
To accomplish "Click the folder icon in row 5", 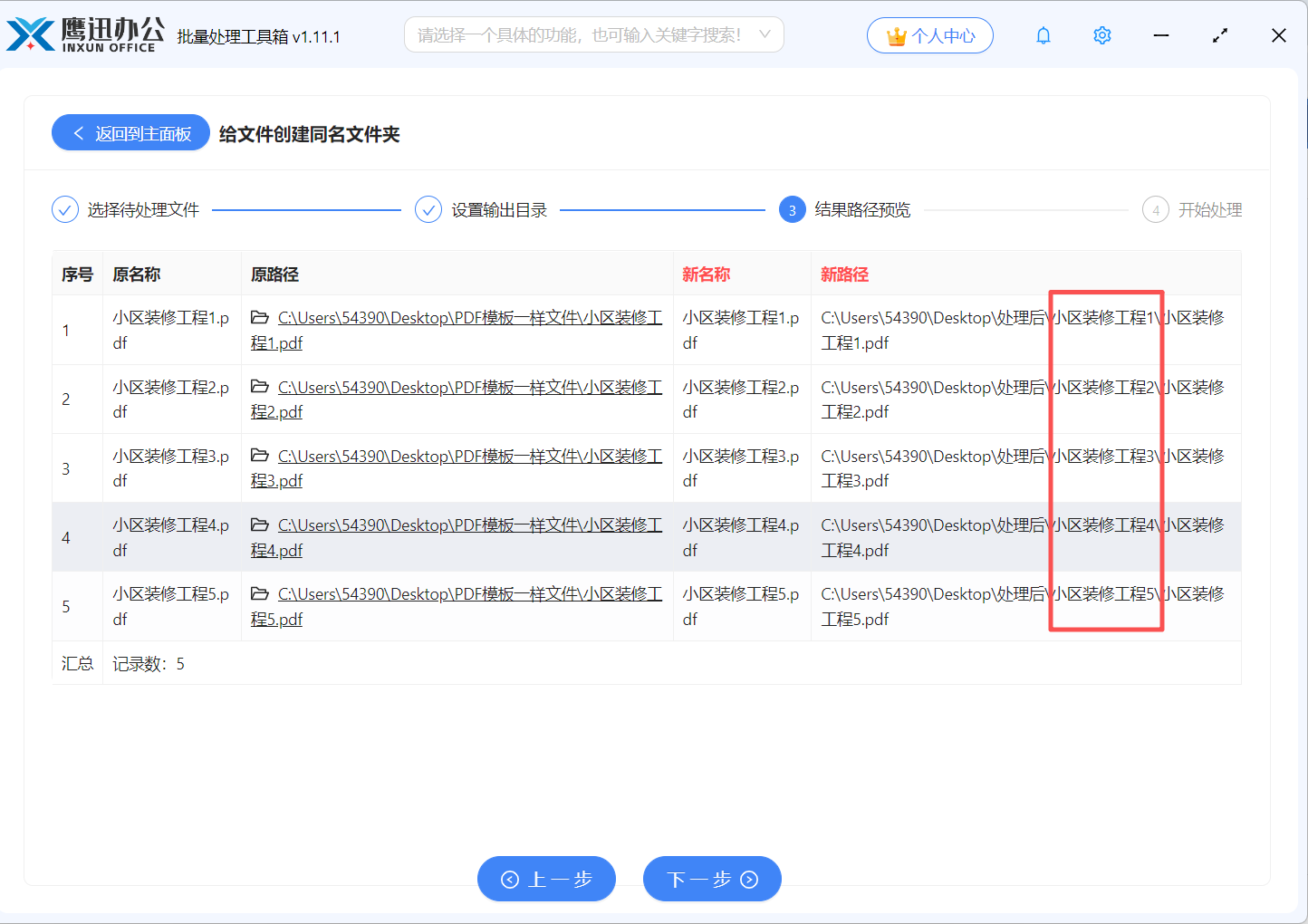I will pos(260,594).
